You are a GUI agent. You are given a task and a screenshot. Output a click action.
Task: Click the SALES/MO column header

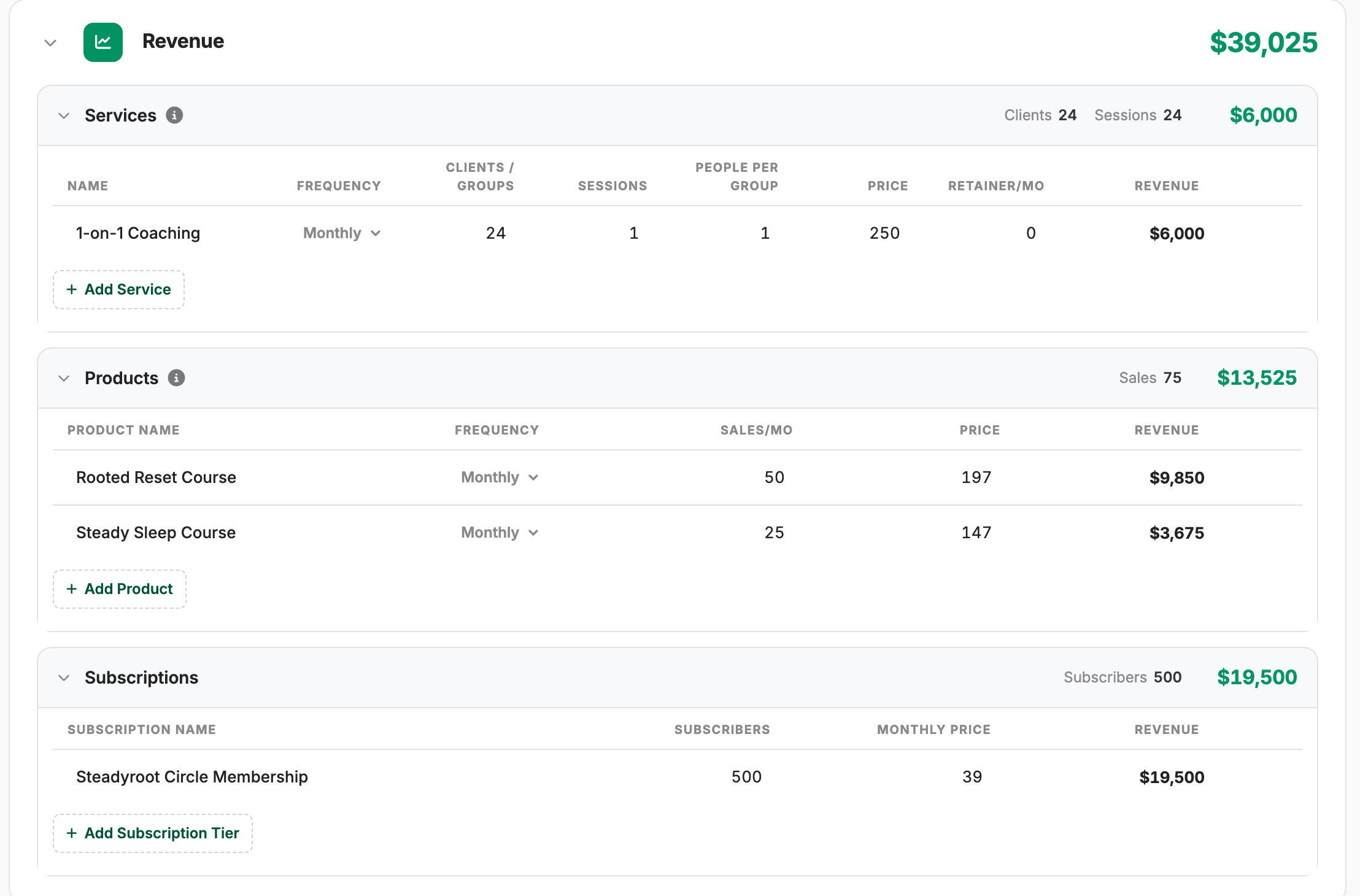[756, 430]
